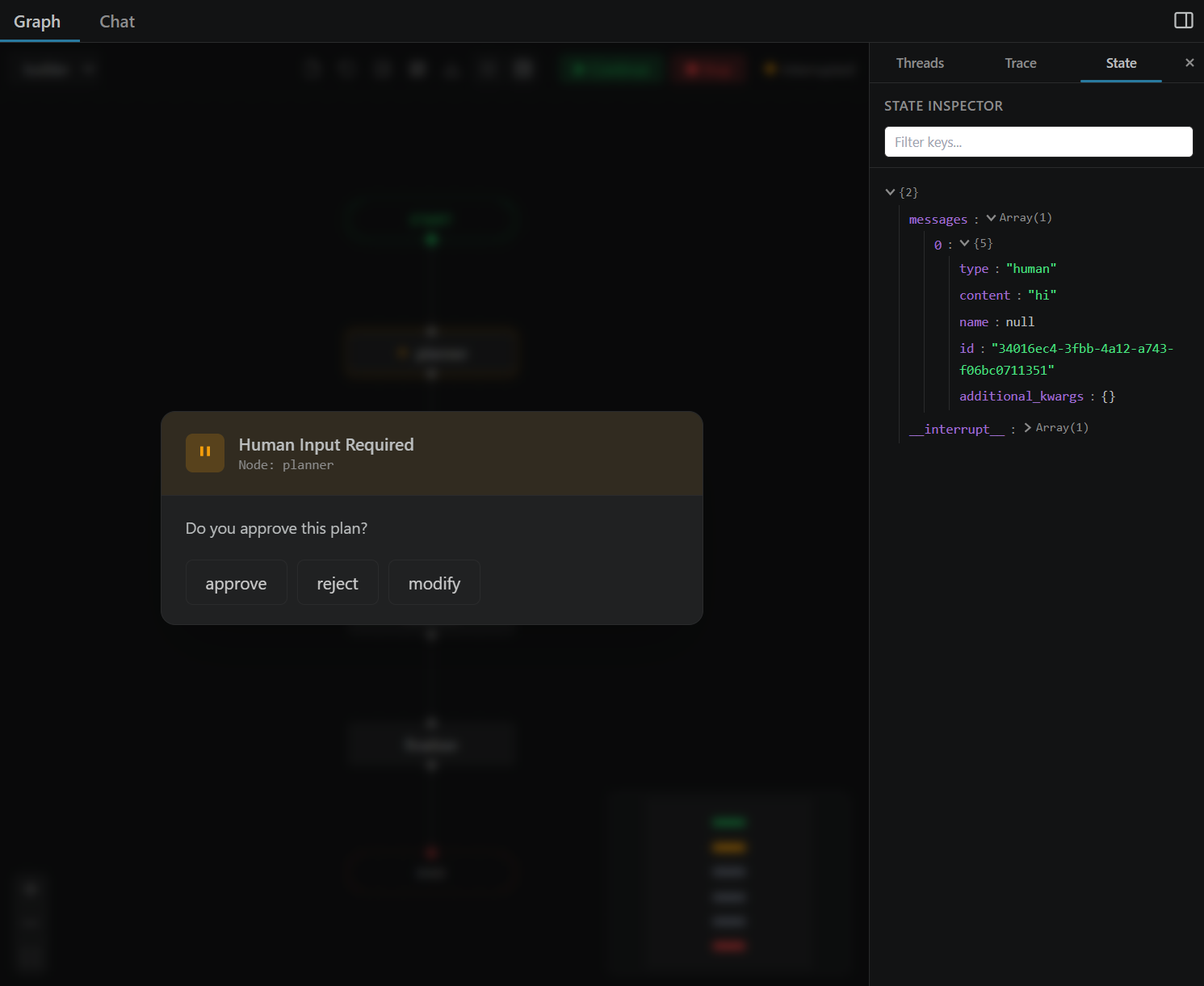Screen dimensions: 1204x986
Task: Click the additional_kwargs key
Action: (1021, 396)
